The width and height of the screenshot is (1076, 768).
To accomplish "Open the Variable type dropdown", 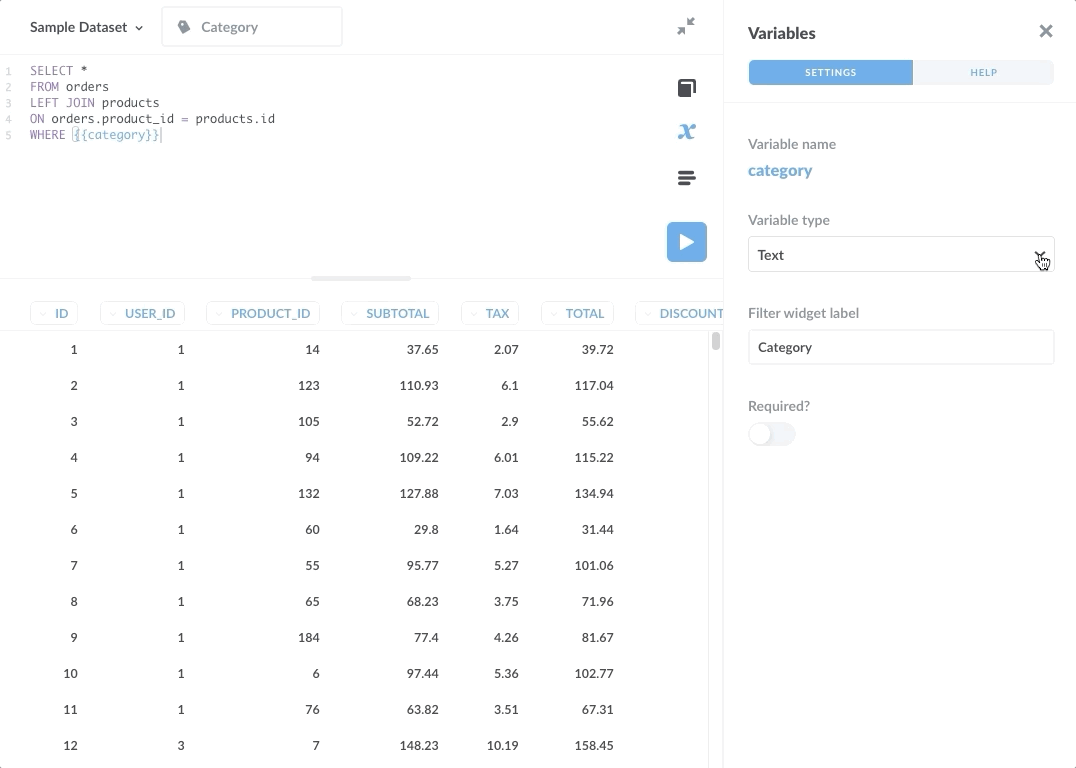I will click(900, 255).
